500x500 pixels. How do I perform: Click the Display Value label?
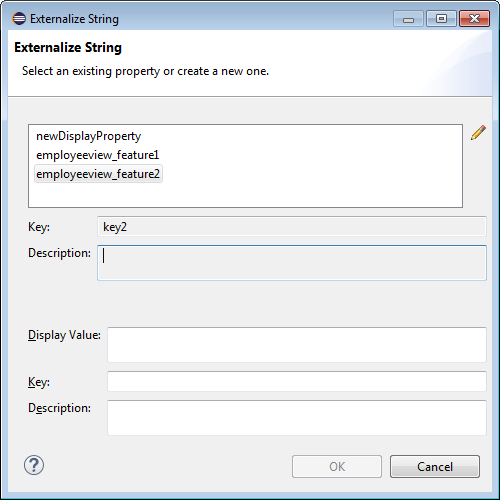pos(64,335)
